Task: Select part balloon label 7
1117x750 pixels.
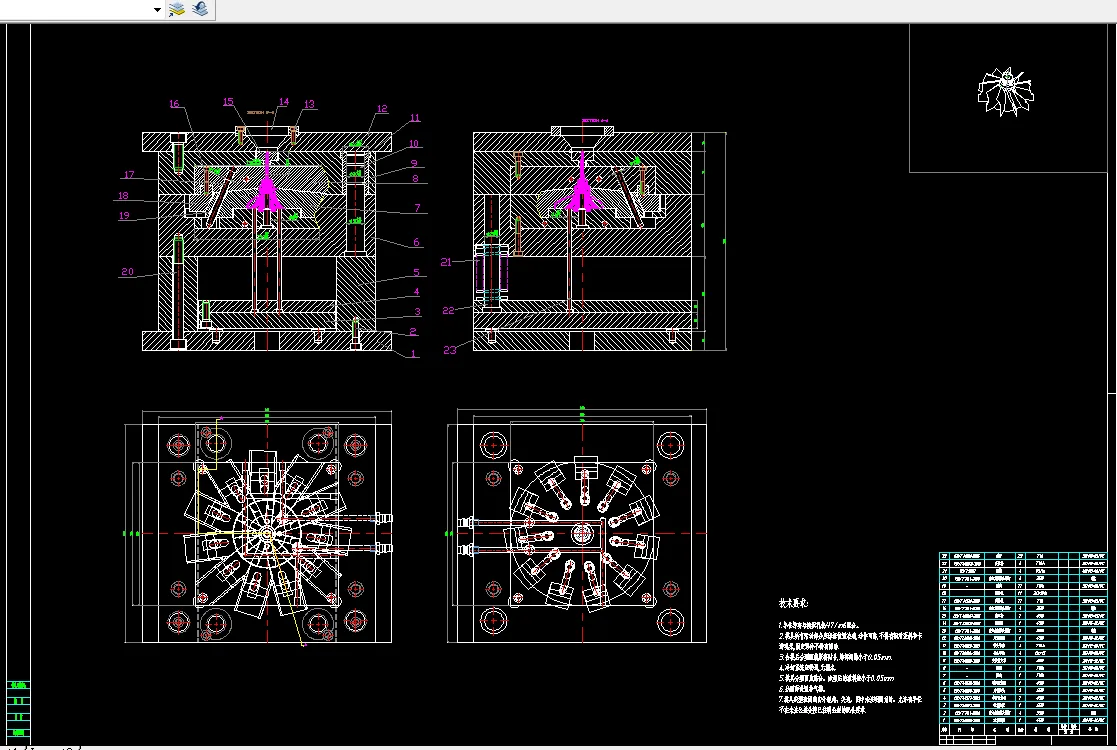Action: (x=417, y=208)
